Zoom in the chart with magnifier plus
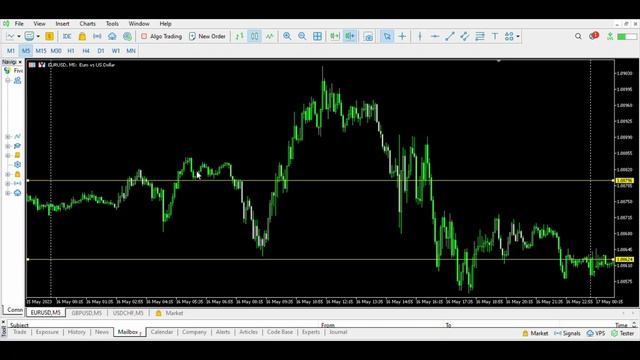Screen dimensions: 640x360 [x=287, y=36]
